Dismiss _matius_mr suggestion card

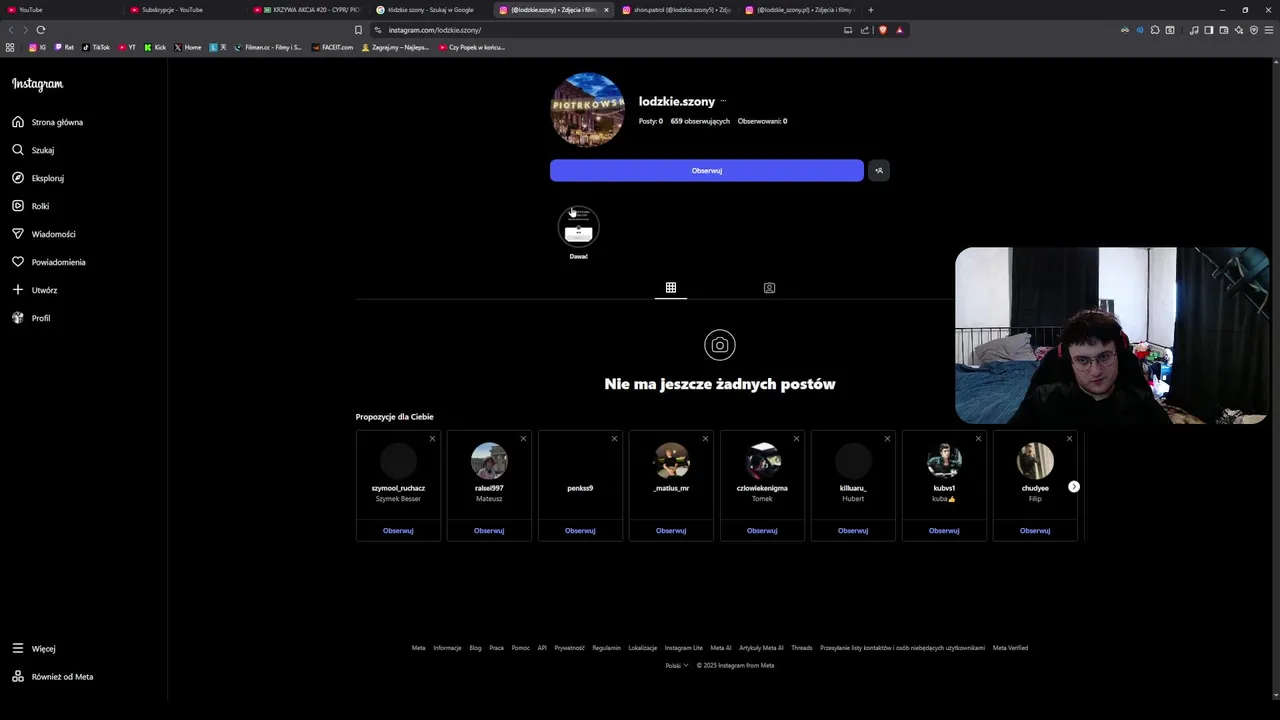[705, 438]
